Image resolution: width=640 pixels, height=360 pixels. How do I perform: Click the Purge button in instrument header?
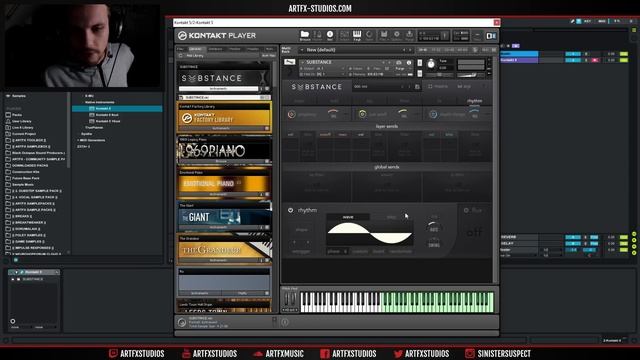click(400, 69)
